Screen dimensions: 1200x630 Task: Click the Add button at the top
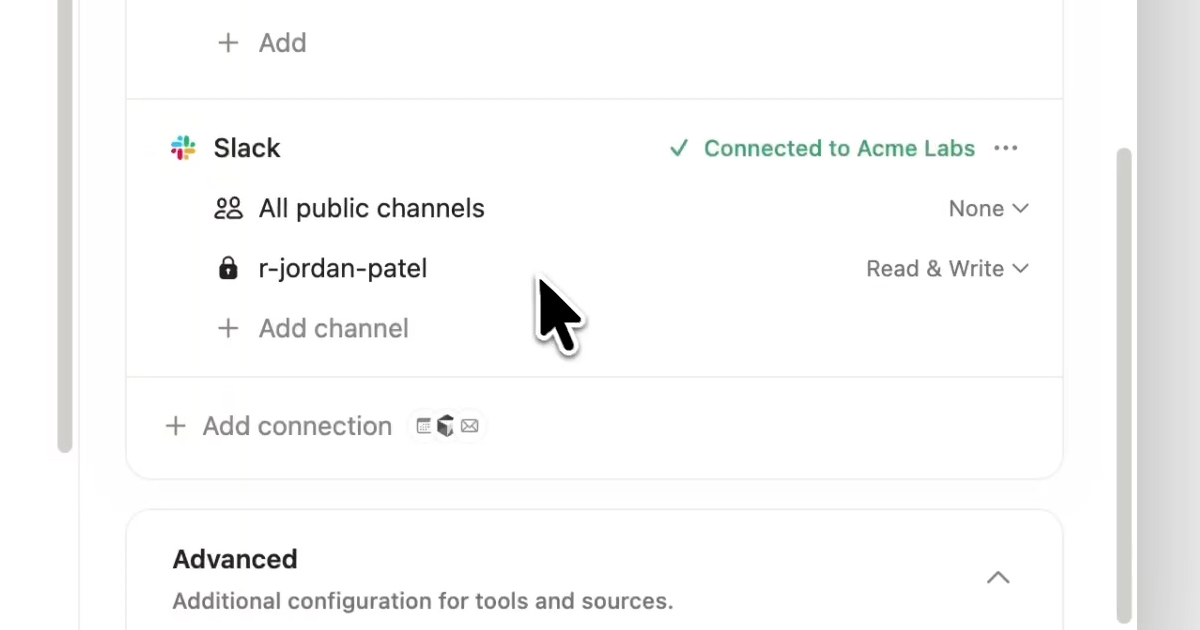point(282,43)
